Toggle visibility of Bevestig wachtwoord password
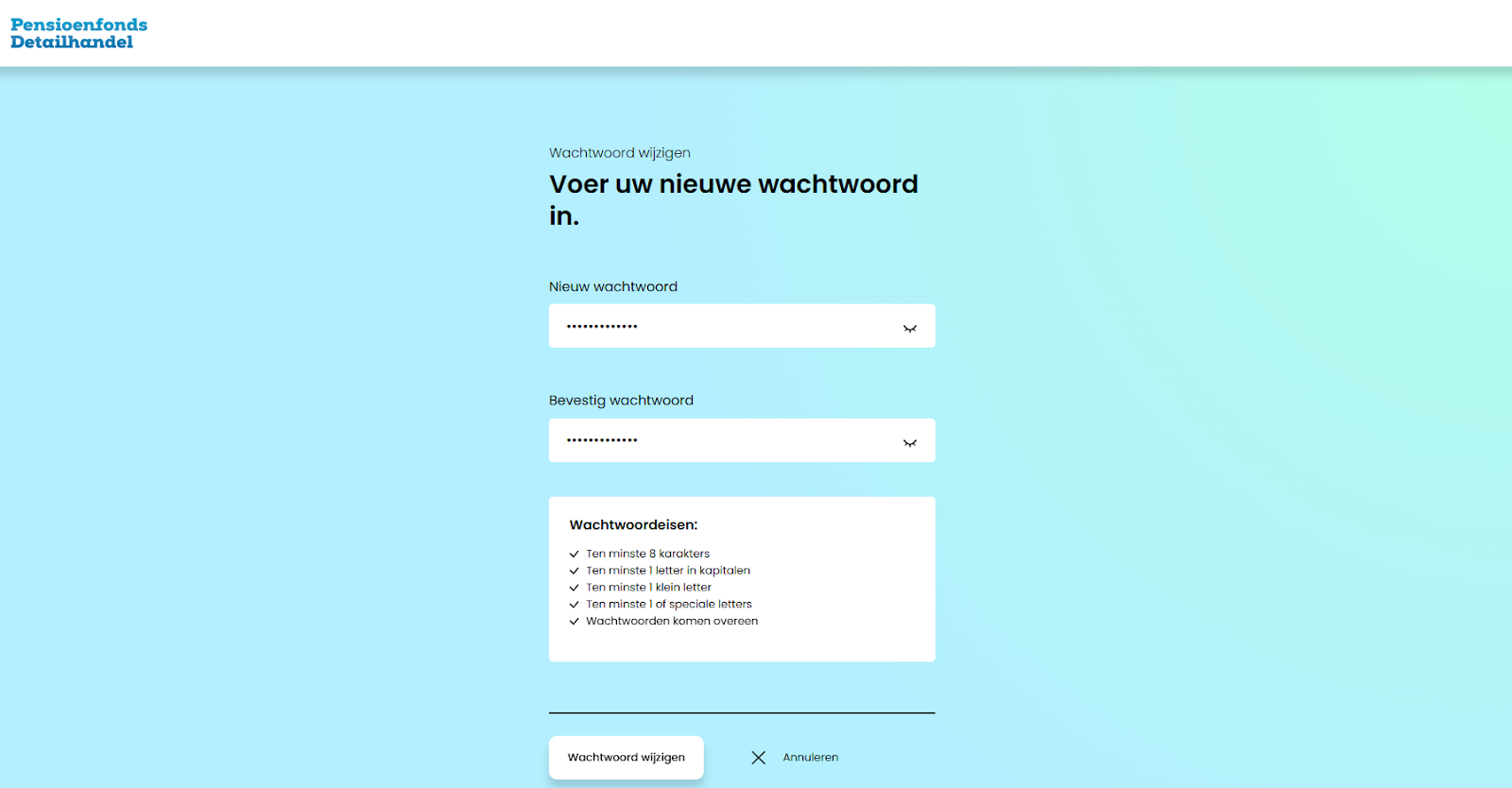1512x788 pixels. click(909, 442)
